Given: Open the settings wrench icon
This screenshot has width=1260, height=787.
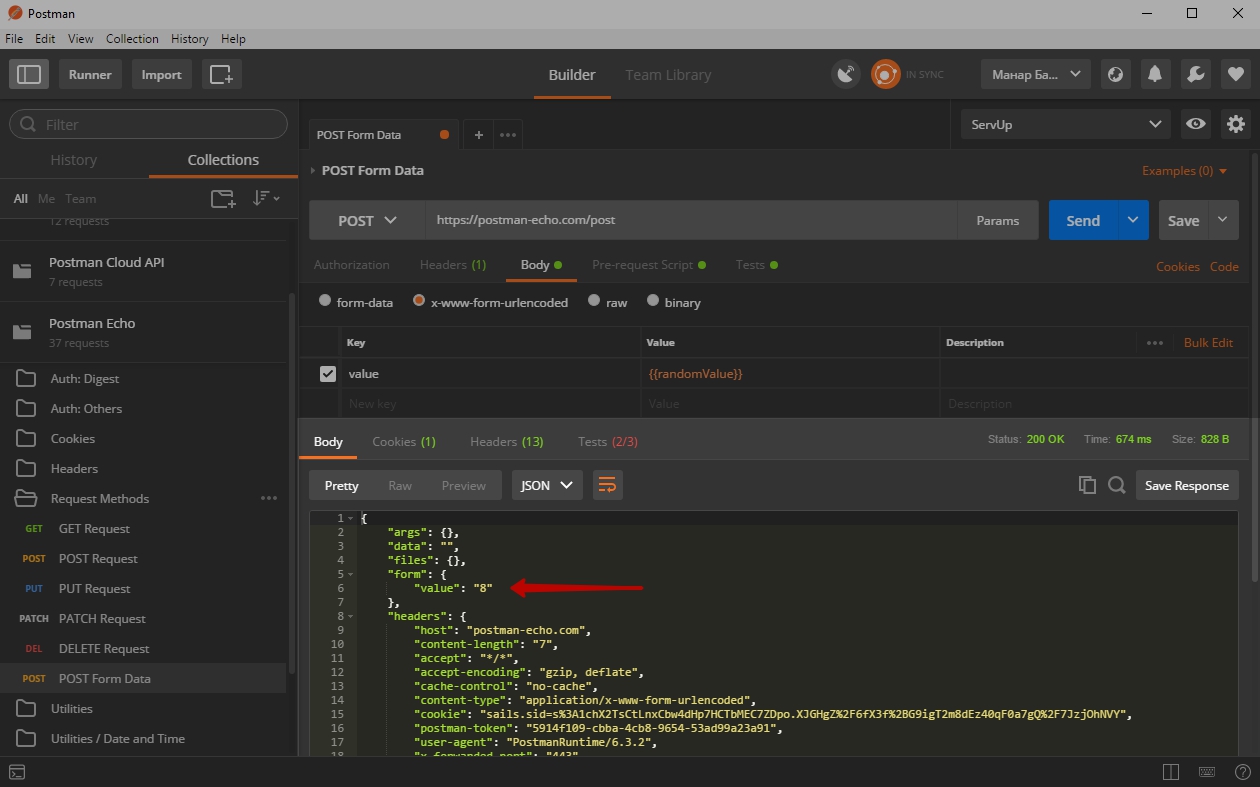Looking at the screenshot, I should tap(1195, 74).
